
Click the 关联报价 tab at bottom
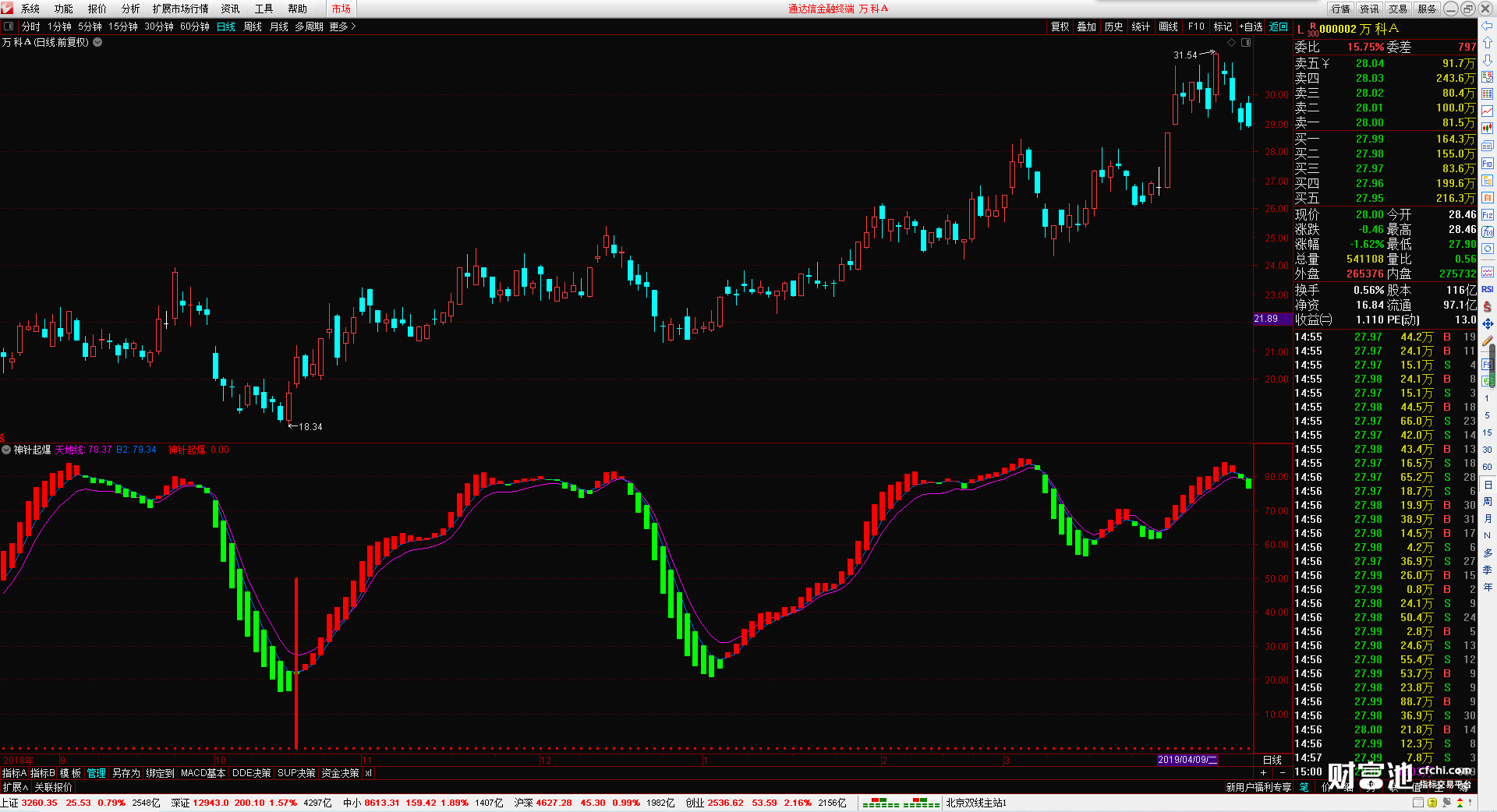point(53,787)
